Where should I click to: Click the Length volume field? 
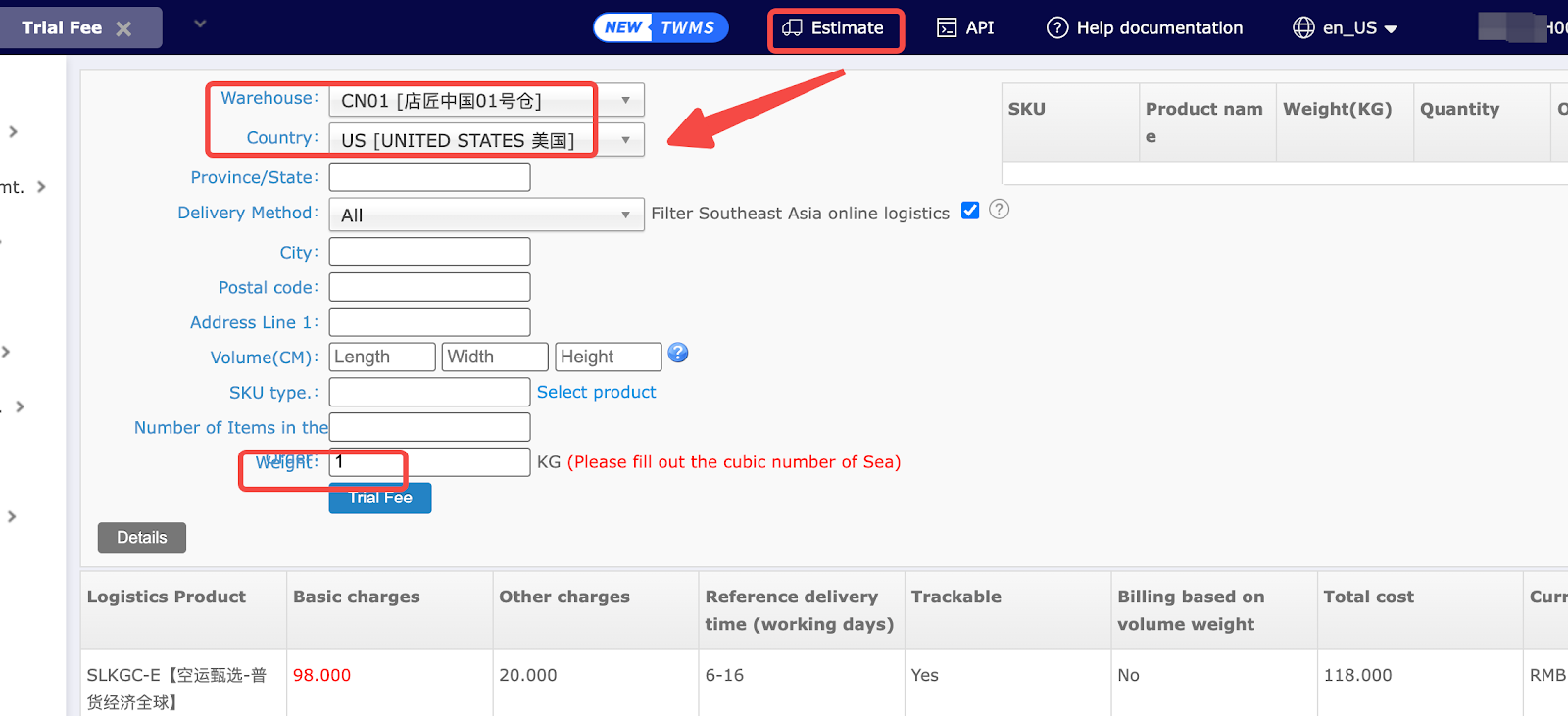(381, 358)
